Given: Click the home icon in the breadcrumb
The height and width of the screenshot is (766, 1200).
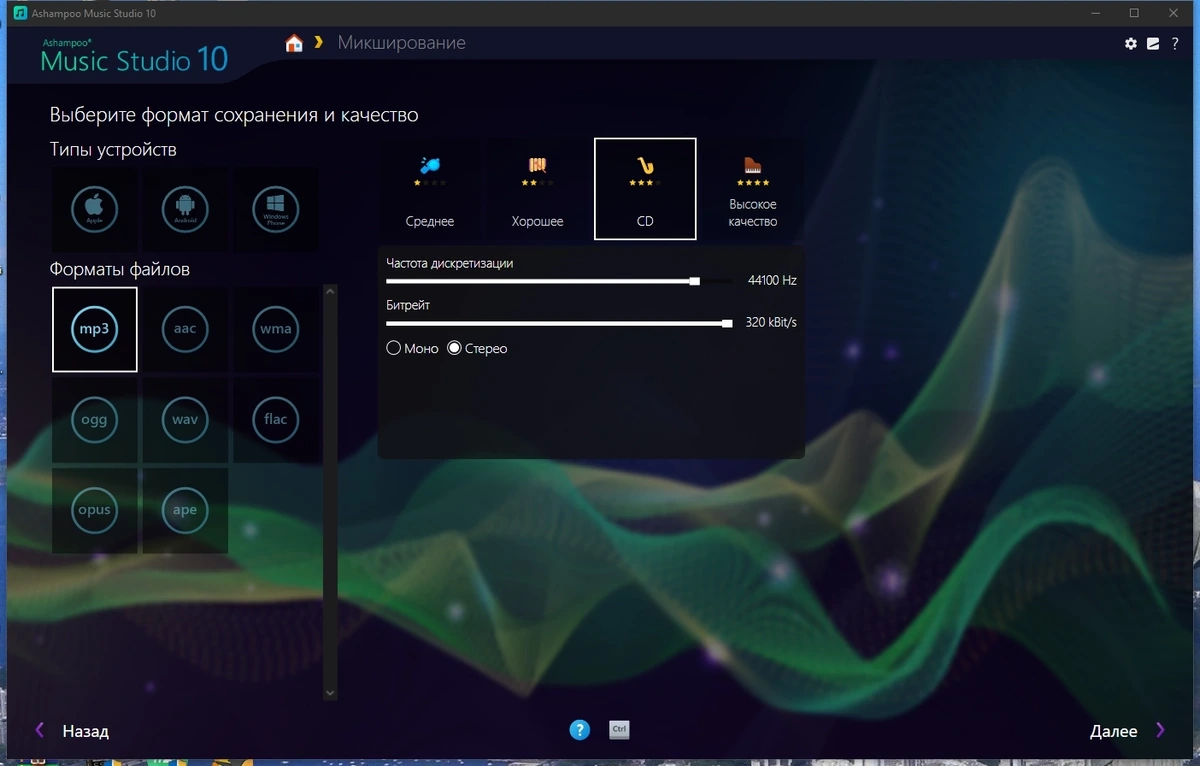Looking at the screenshot, I should pos(294,43).
